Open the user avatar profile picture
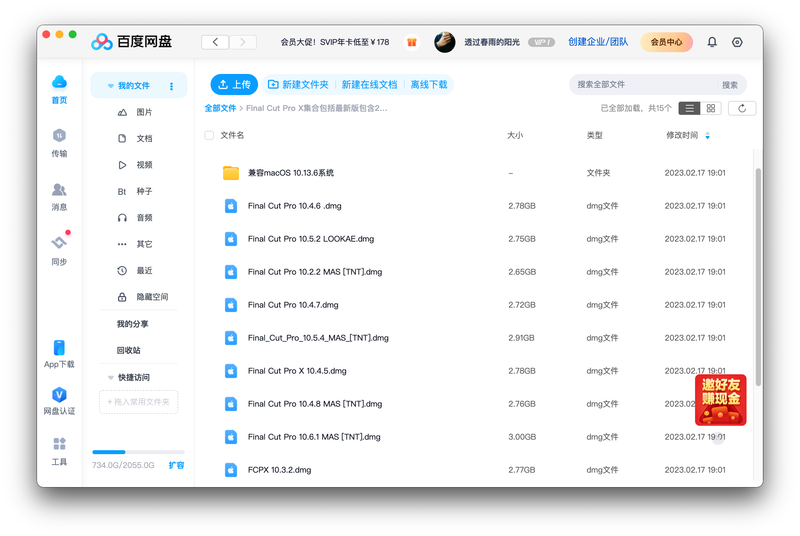Image resolution: width=800 pixels, height=536 pixels. pyautogui.click(x=444, y=42)
